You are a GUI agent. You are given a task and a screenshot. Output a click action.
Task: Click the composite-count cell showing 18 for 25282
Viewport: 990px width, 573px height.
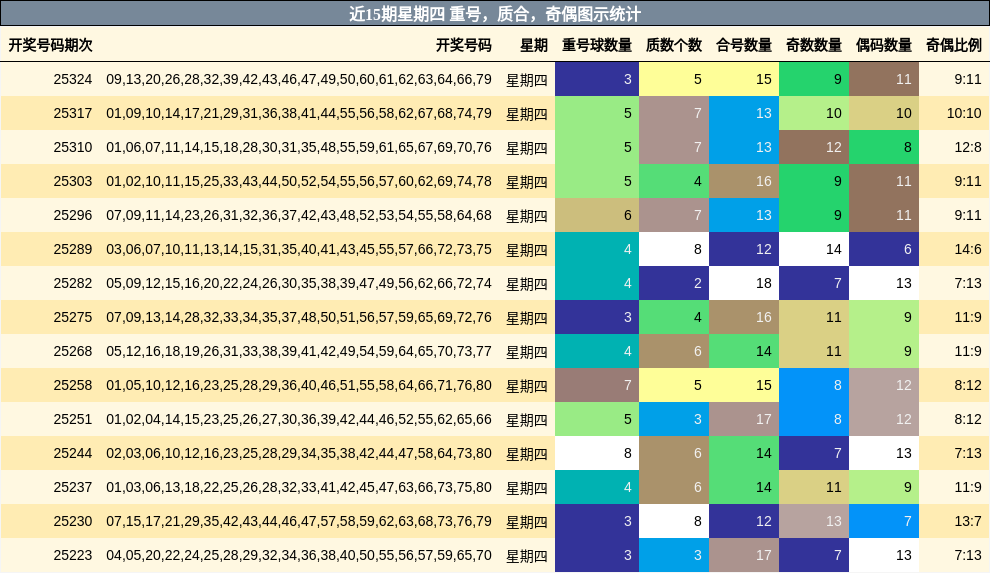pos(744,283)
